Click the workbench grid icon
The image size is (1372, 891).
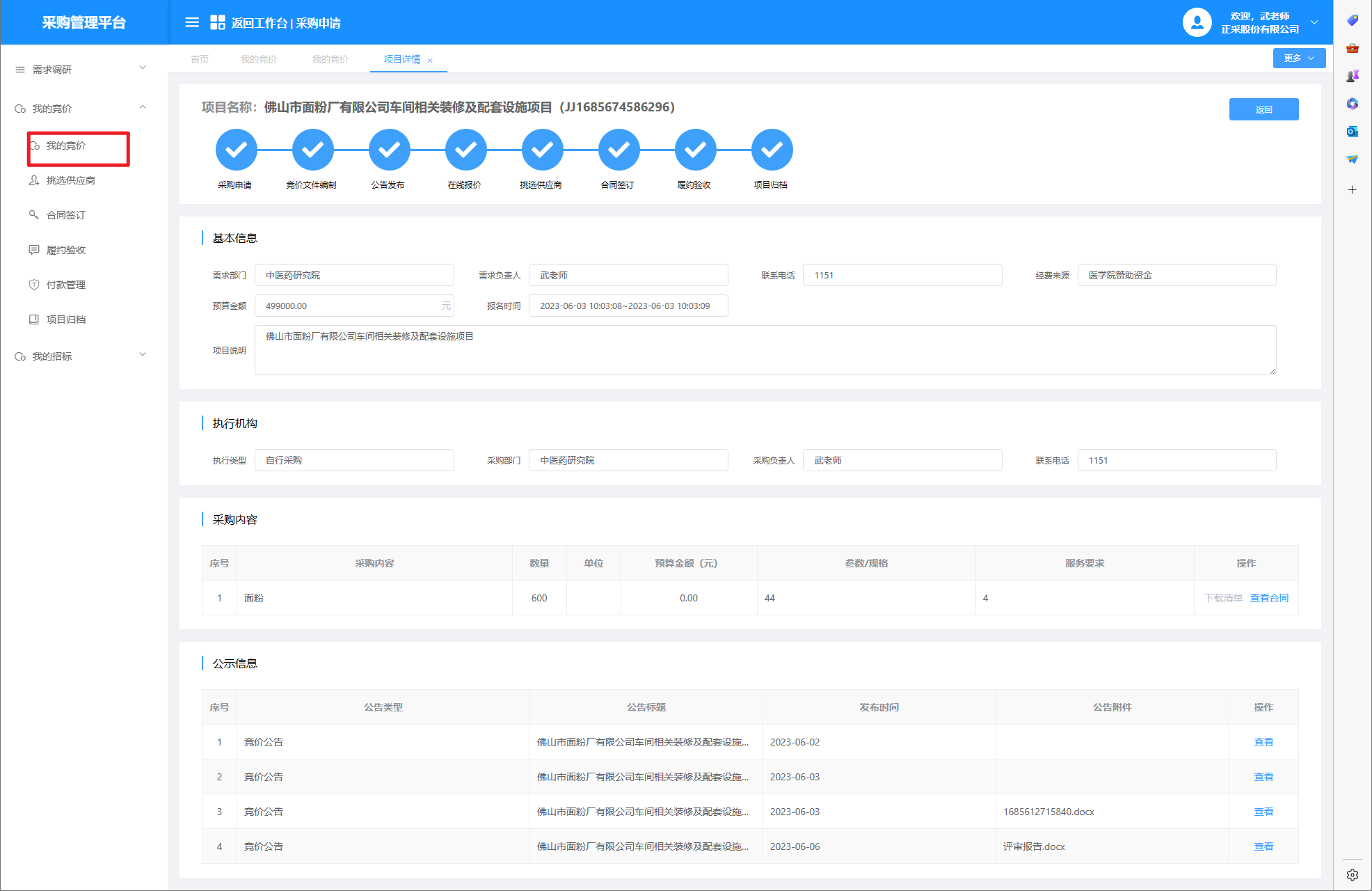(x=217, y=22)
